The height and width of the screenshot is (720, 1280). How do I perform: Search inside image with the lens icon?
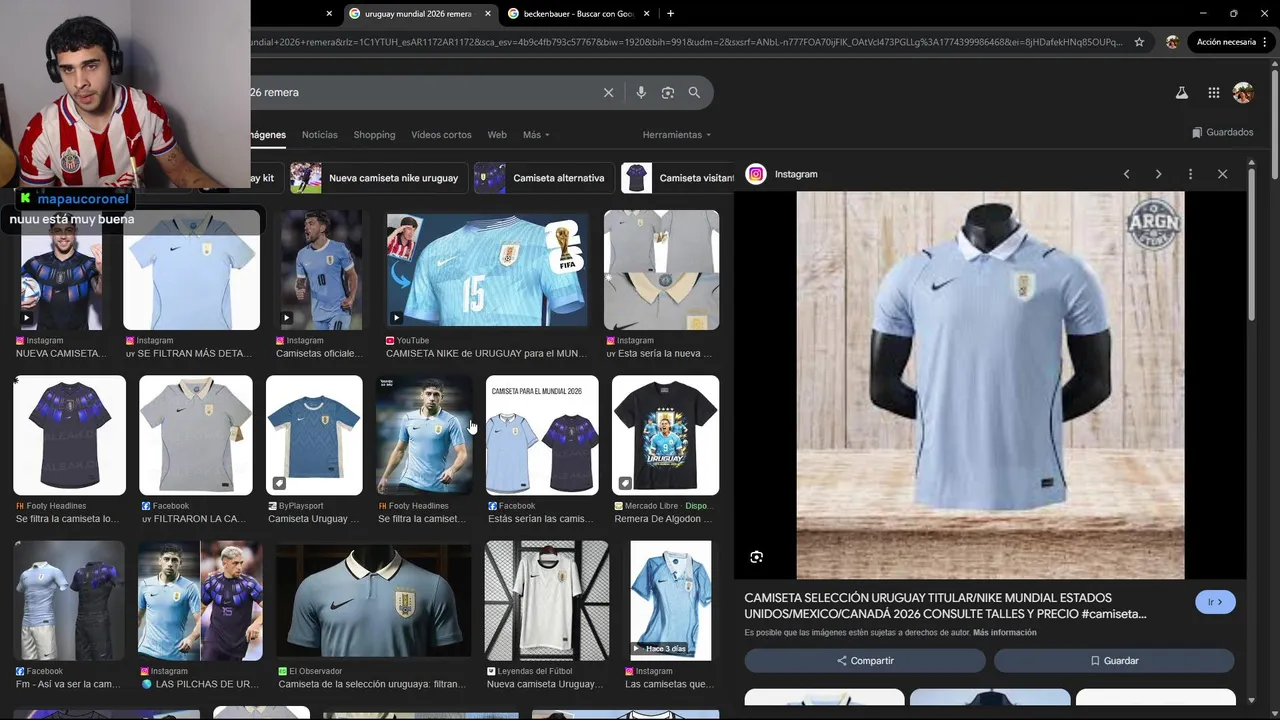(x=757, y=557)
